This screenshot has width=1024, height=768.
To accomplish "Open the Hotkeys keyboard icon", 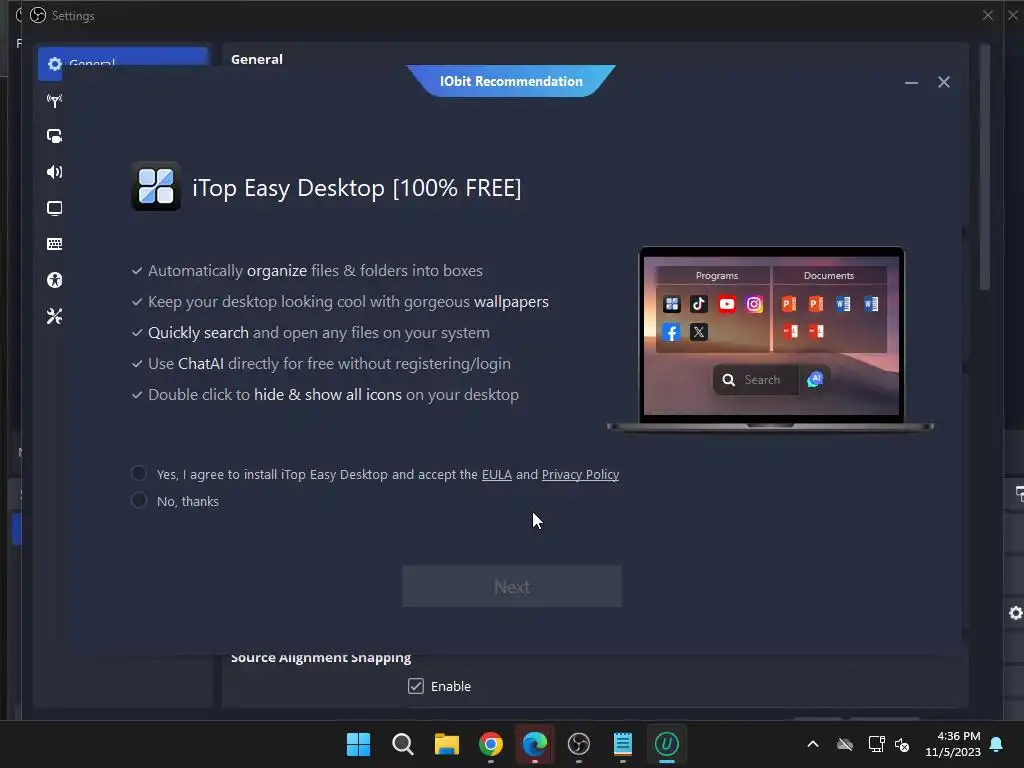I will [55, 244].
